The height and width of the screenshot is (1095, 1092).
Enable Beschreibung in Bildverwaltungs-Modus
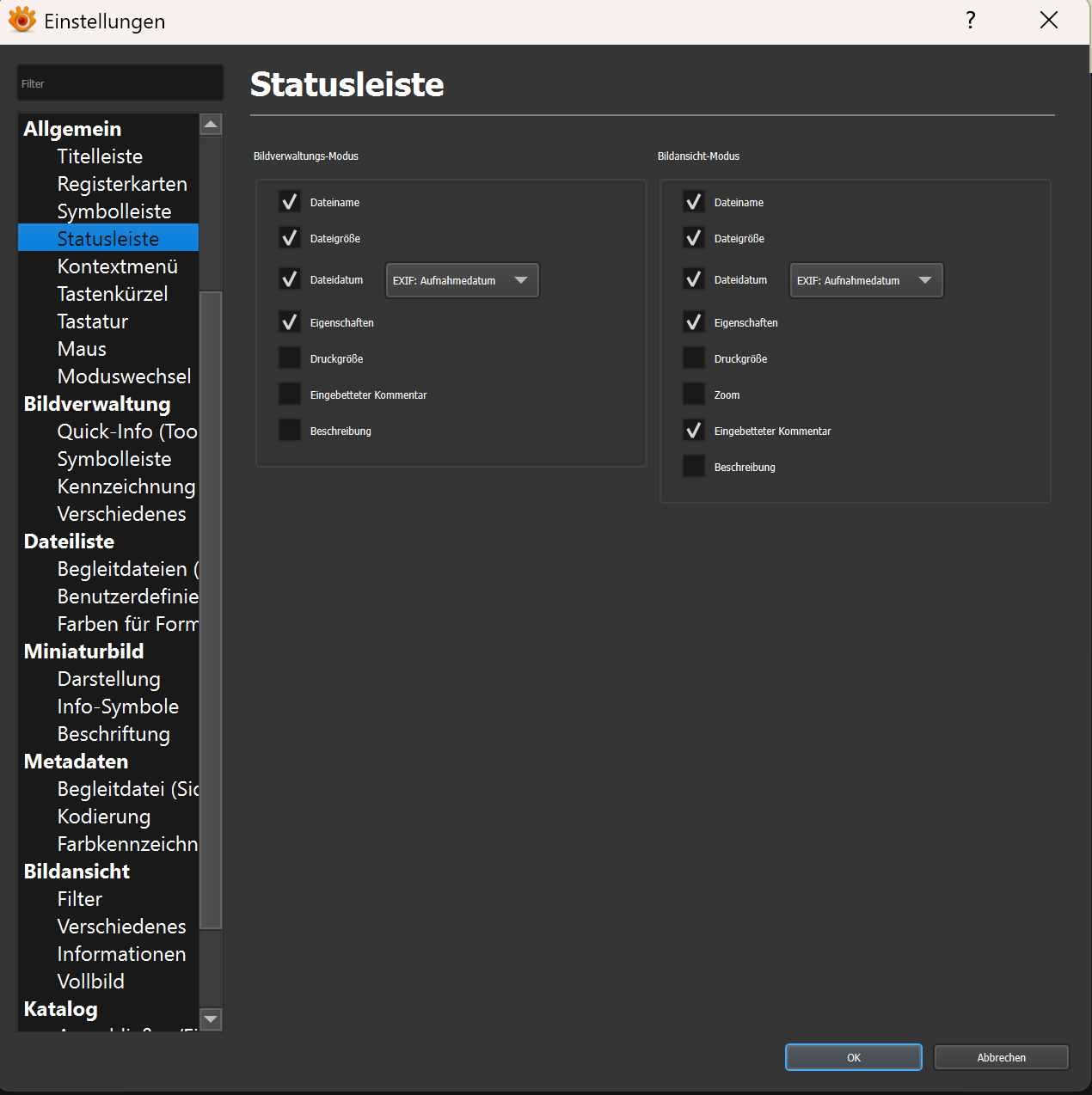(290, 431)
